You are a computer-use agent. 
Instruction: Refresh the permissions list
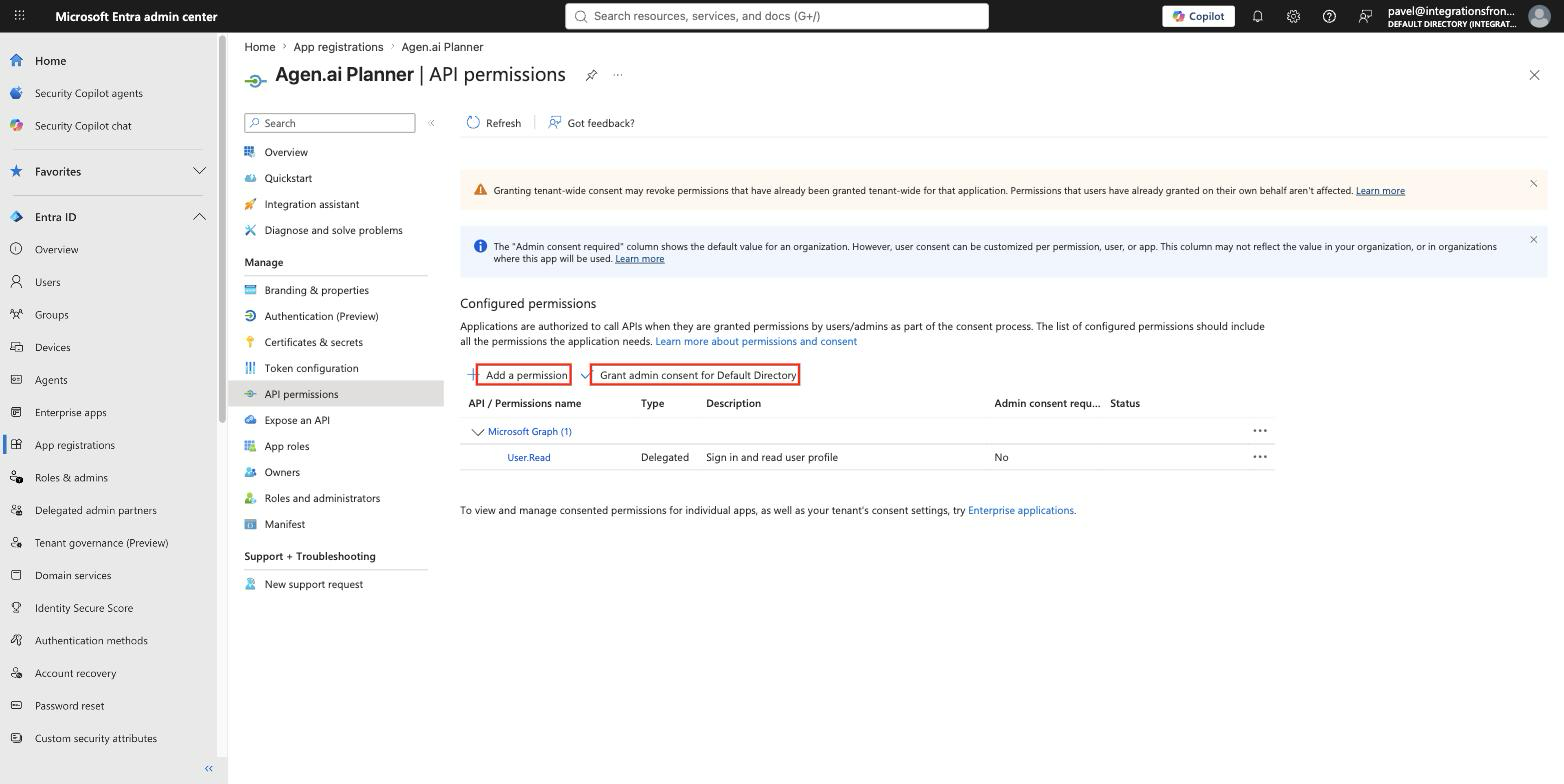pos(494,123)
